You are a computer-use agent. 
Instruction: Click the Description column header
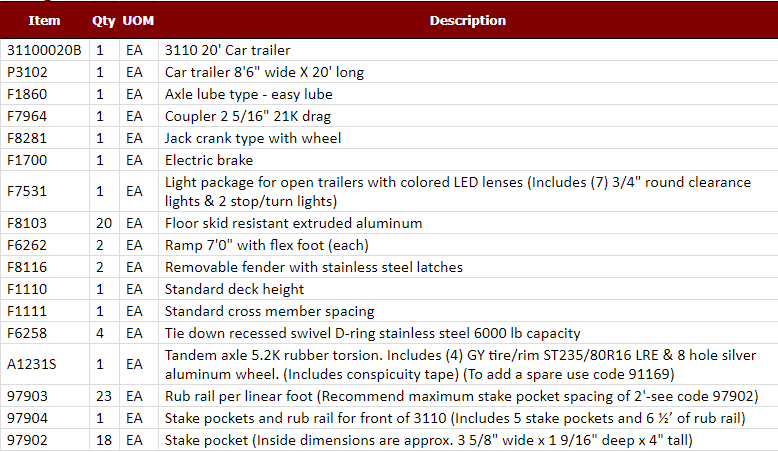coord(467,20)
